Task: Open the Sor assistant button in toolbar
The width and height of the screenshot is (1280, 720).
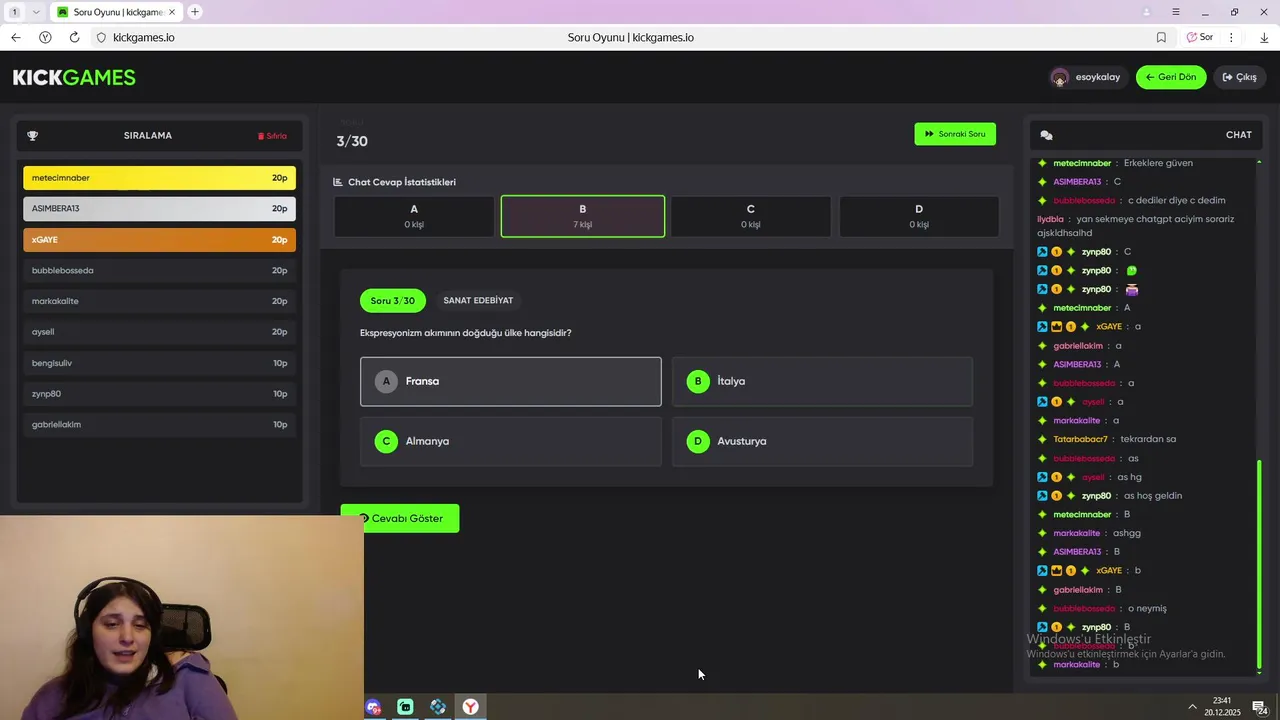Action: (1200, 37)
